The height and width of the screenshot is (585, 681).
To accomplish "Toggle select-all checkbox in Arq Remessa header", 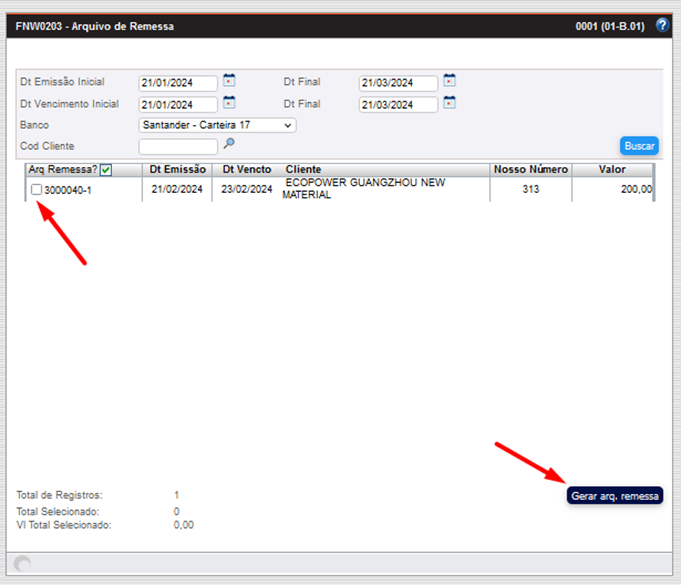I will 106,170.
